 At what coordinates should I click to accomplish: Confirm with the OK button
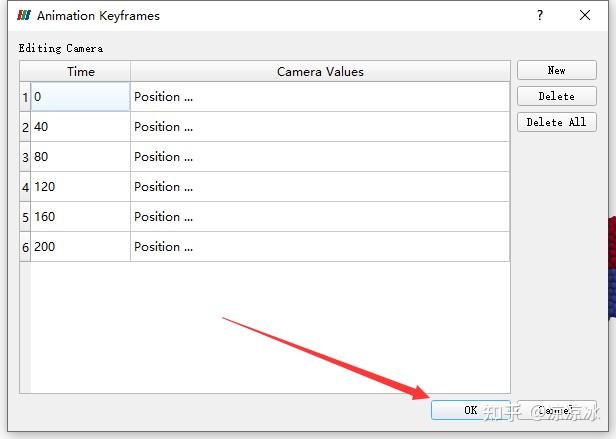(471, 410)
